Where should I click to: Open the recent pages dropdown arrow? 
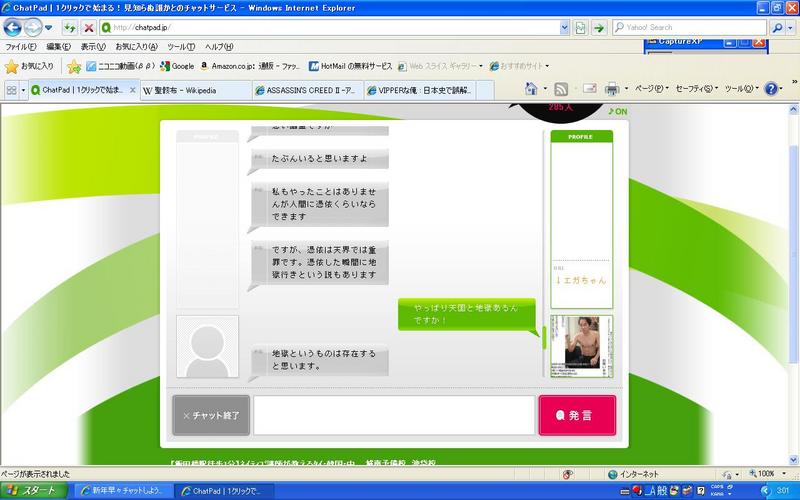tap(48, 28)
